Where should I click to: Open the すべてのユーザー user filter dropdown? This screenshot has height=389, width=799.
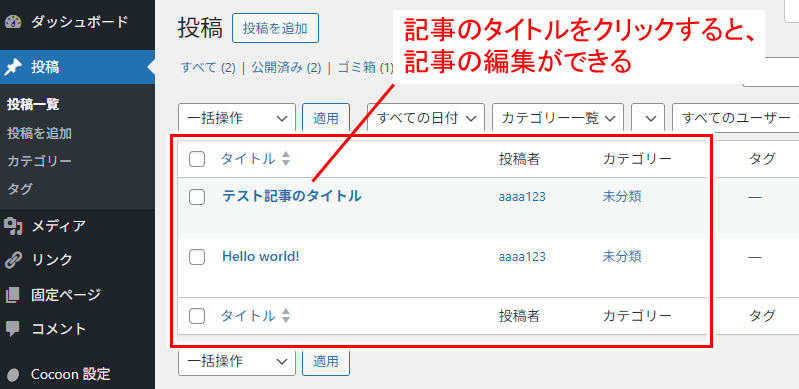pos(736,118)
